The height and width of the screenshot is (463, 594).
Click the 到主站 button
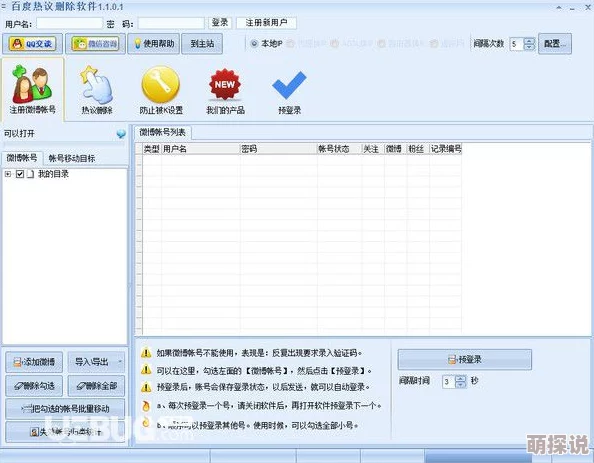[202, 44]
